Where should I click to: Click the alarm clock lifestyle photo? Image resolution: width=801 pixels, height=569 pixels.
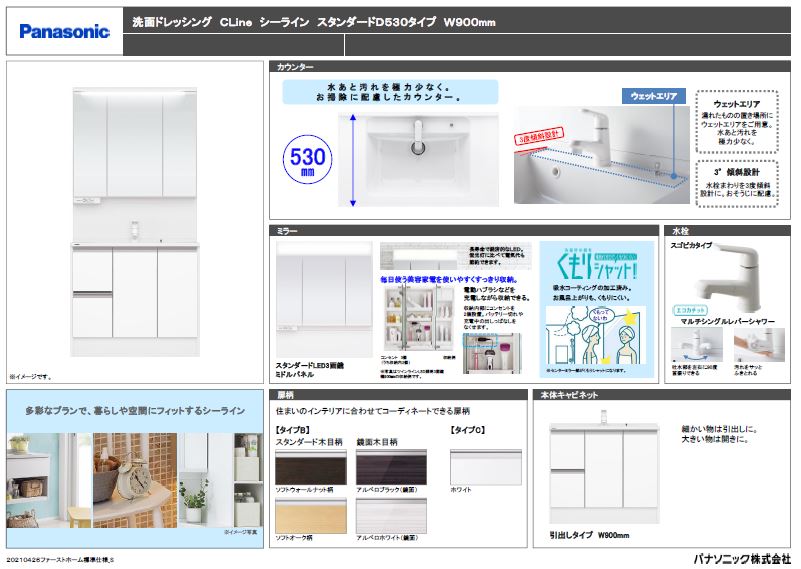pyautogui.click(x=135, y=480)
